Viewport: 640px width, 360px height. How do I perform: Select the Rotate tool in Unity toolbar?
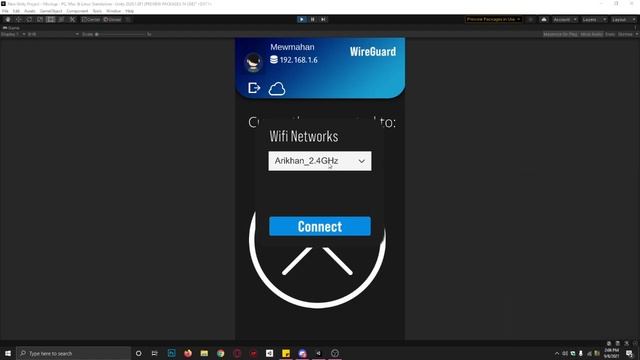coord(29,20)
